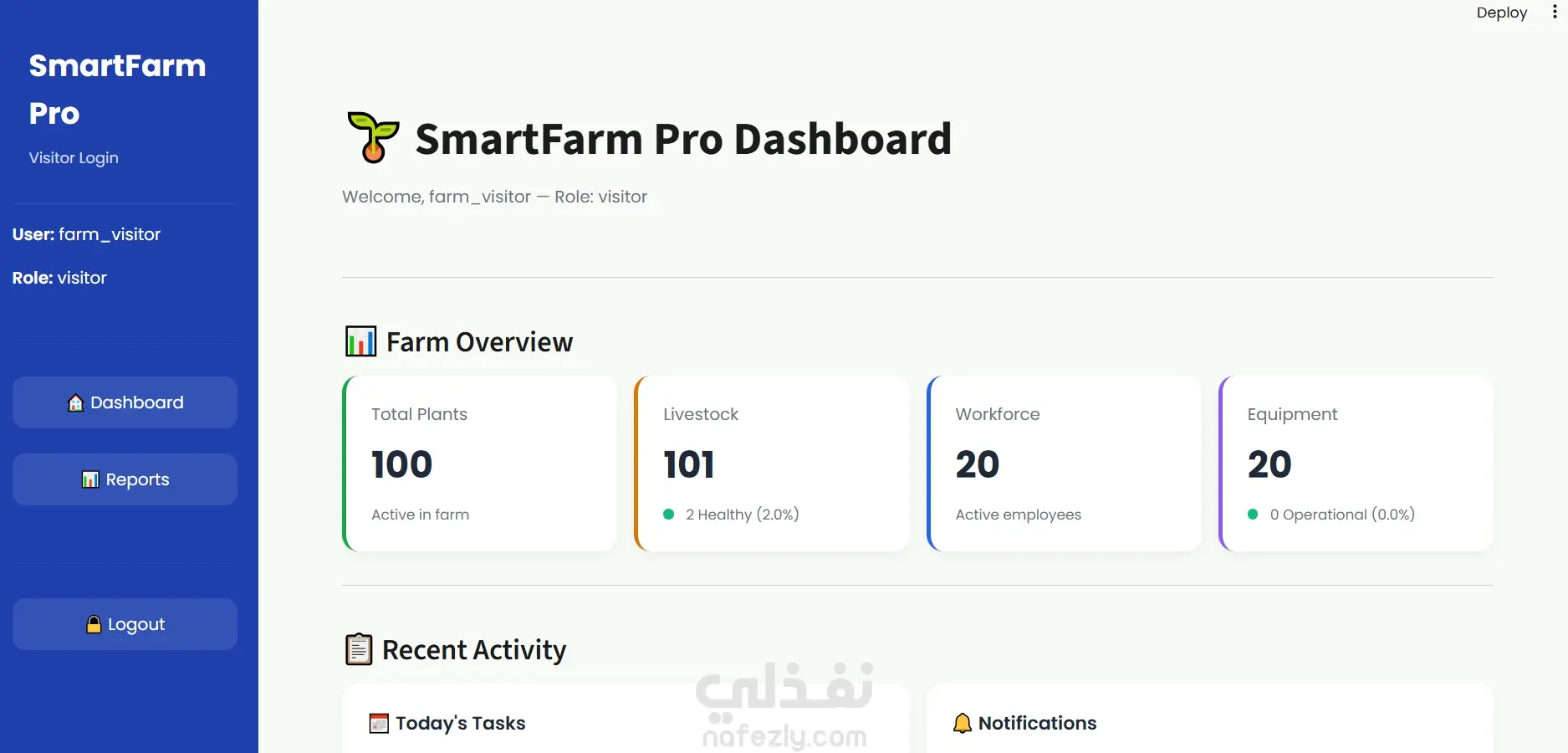1568x753 pixels.
Task: Select the Livestock overview card
Action: click(772, 464)
